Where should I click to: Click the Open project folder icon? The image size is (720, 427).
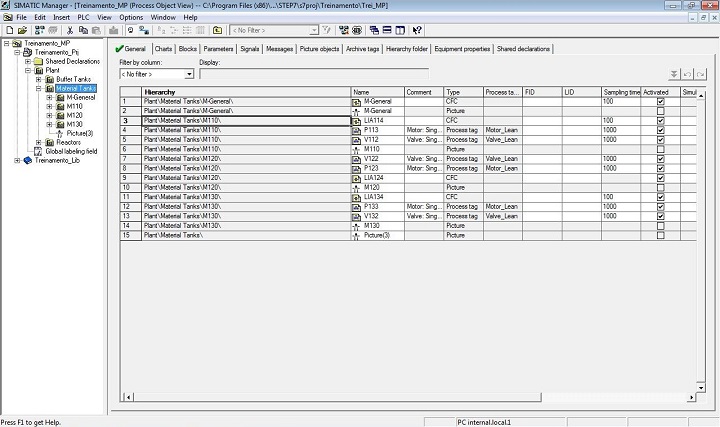(x=22, y=30)
